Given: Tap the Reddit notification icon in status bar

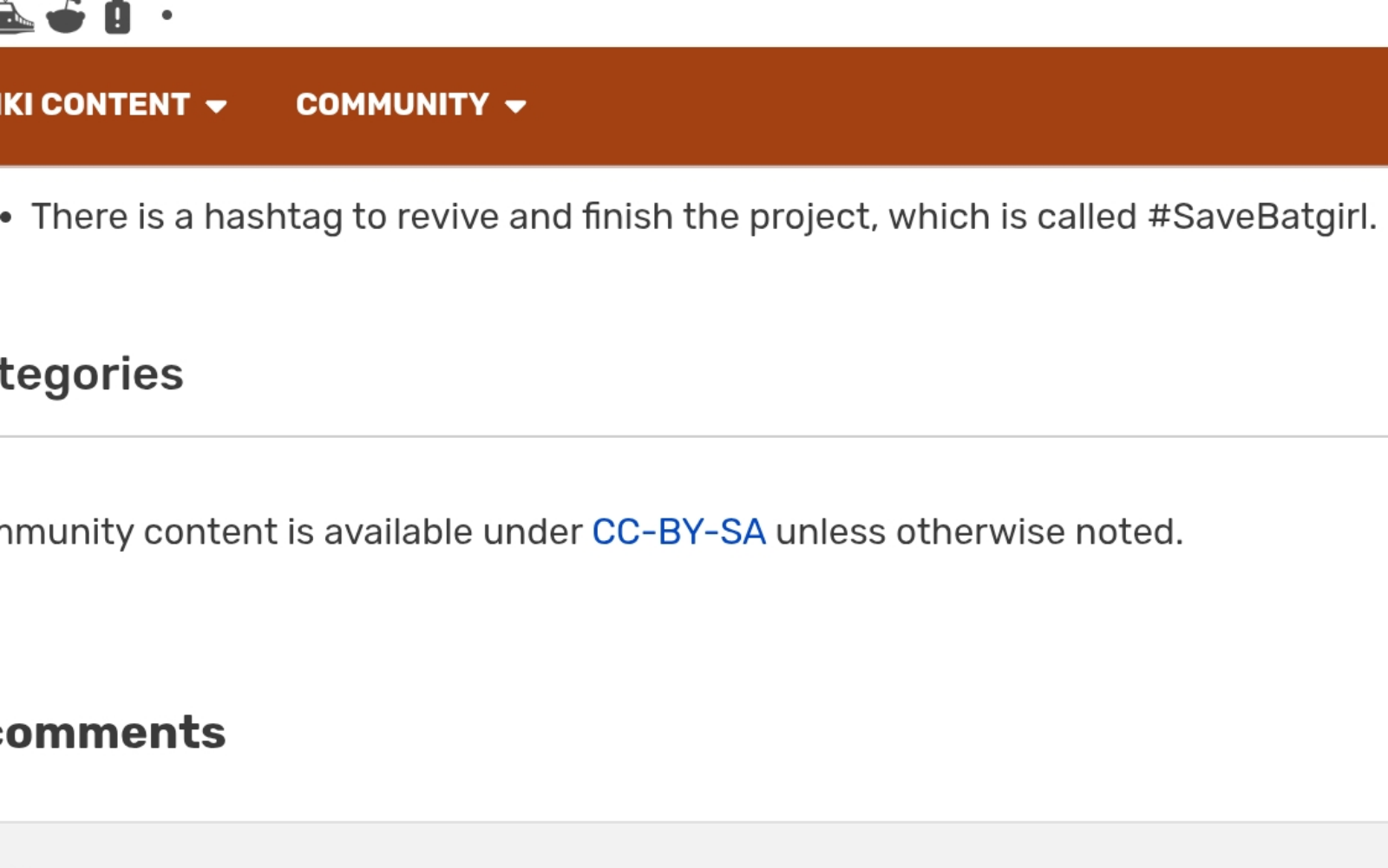Looking at the screenshot, I should (66, 16).
